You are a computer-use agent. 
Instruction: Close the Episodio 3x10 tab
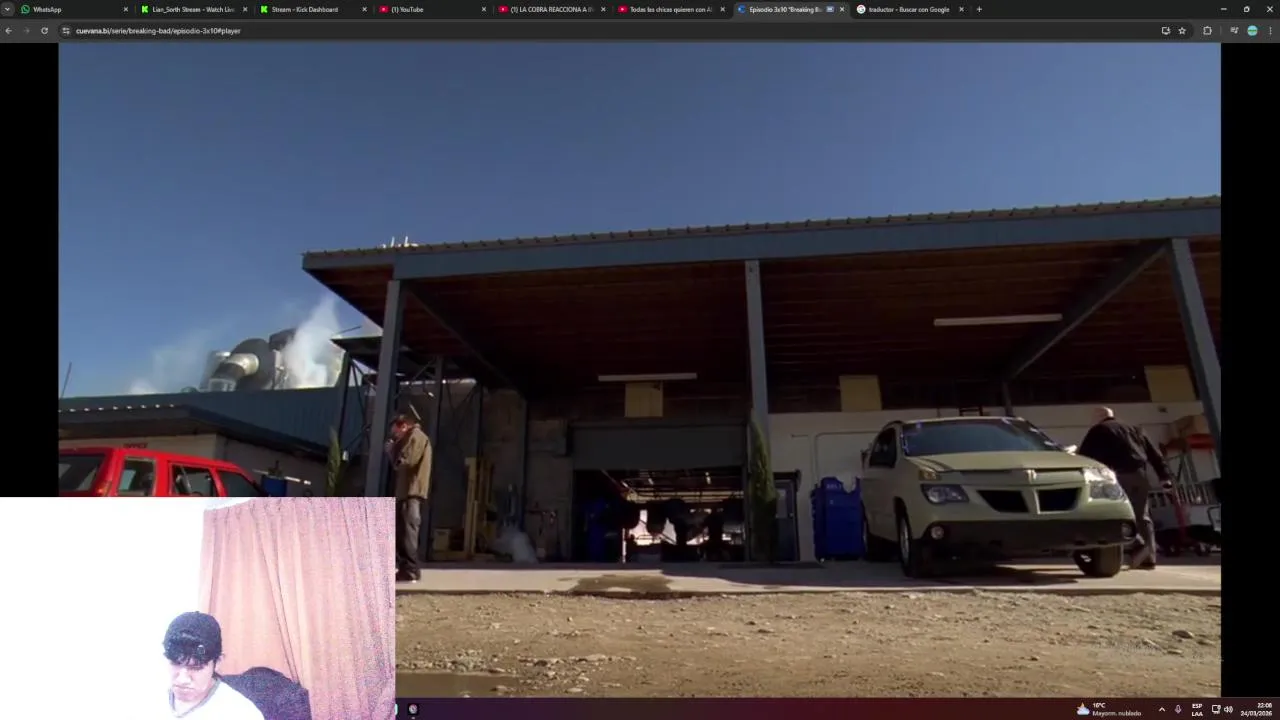(x=842, y=9)
